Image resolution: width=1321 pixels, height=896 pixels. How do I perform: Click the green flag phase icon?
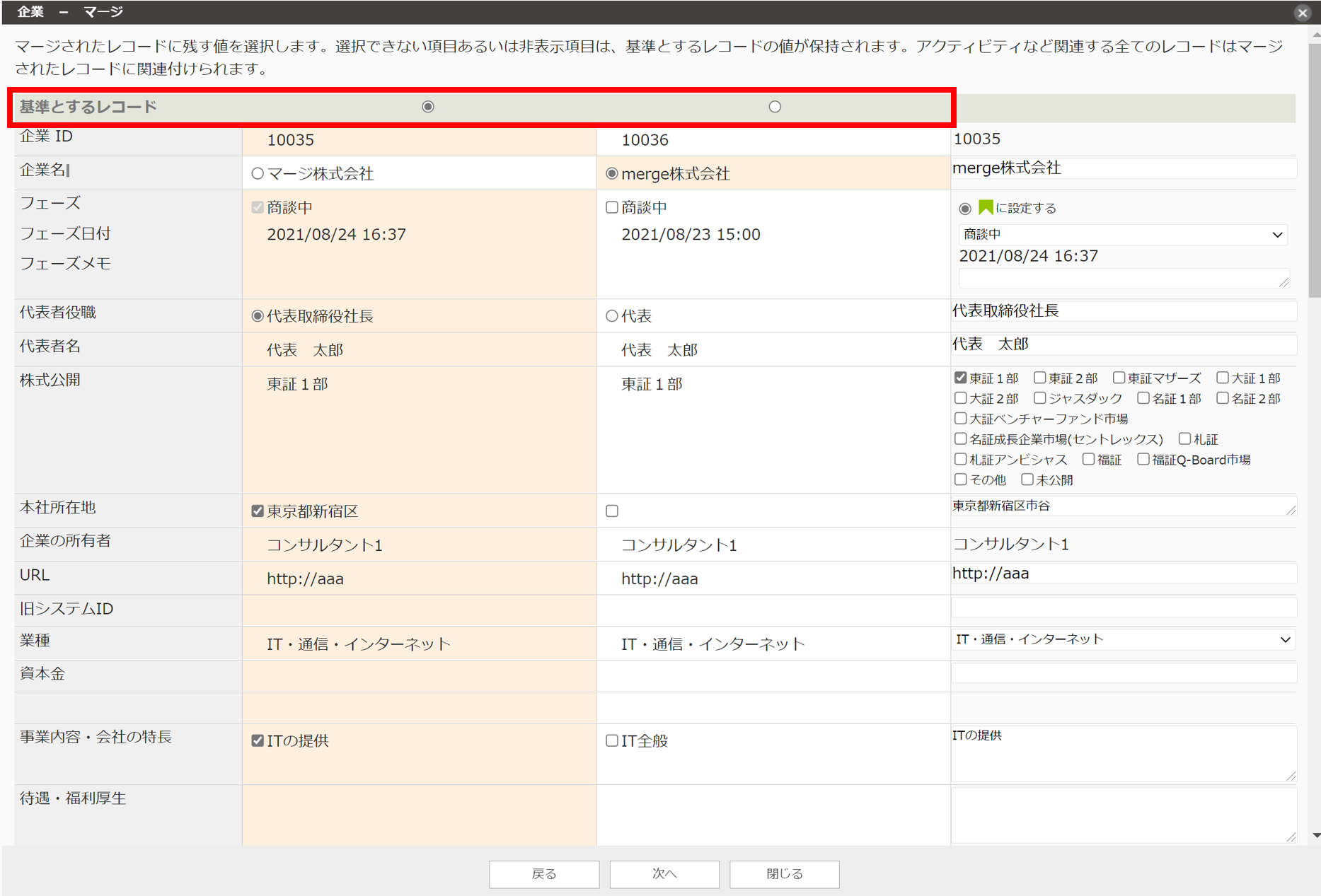tap(985, 207)
